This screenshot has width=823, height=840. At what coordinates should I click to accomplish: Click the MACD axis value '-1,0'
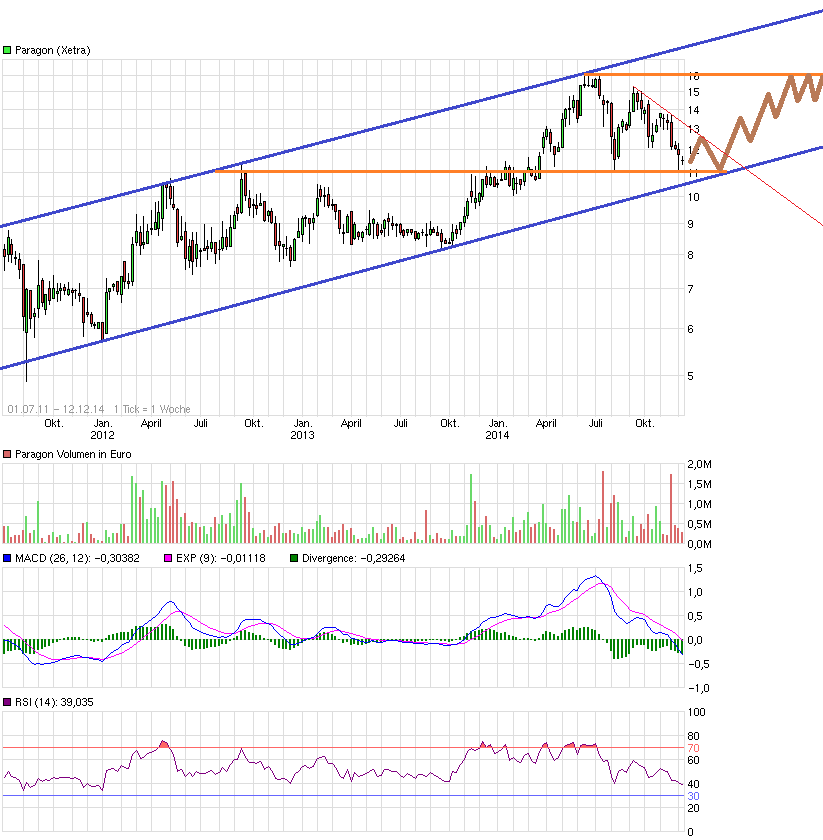(x=698, y=688)
